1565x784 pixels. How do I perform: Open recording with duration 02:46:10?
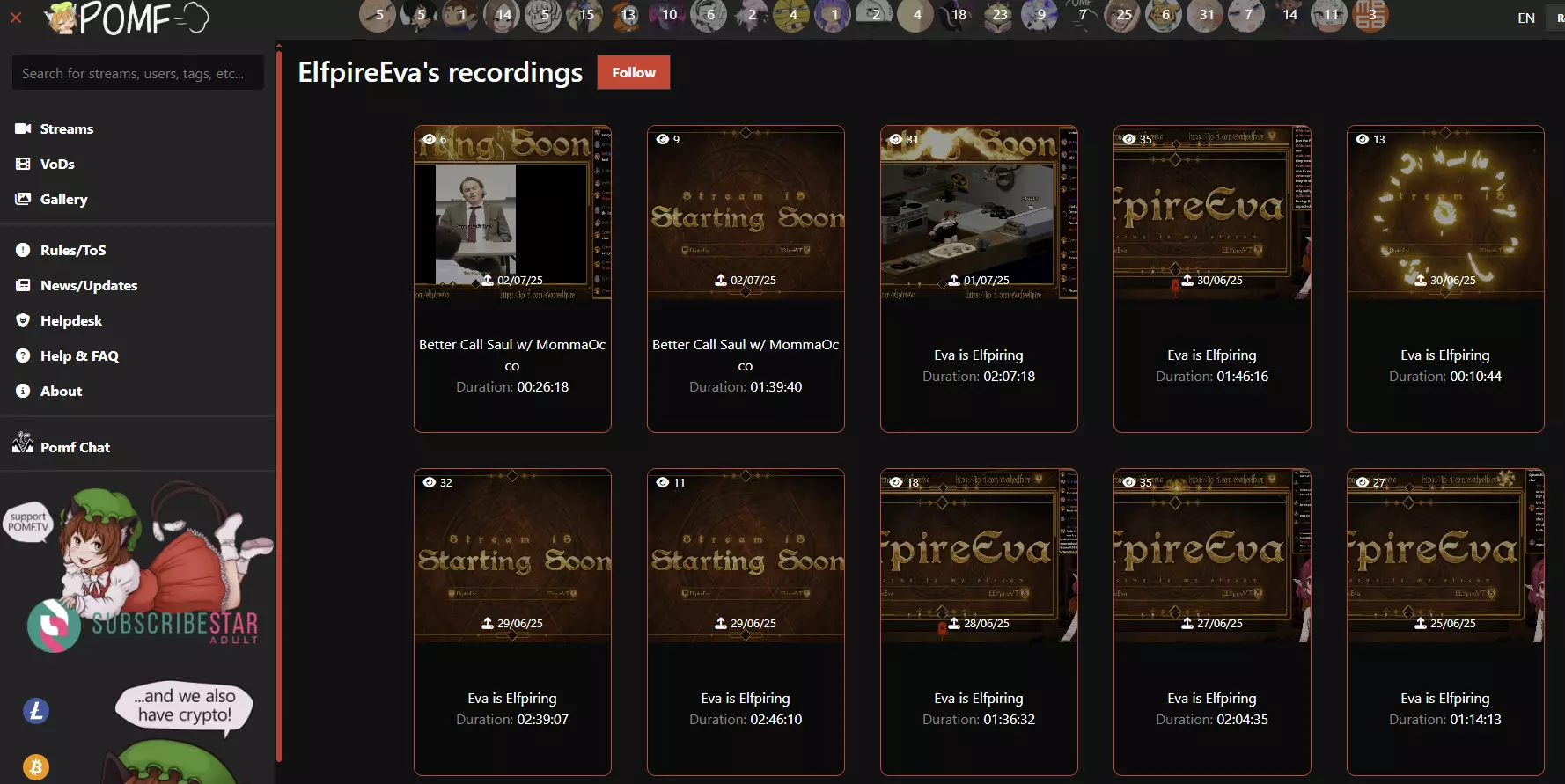[746, 622]
